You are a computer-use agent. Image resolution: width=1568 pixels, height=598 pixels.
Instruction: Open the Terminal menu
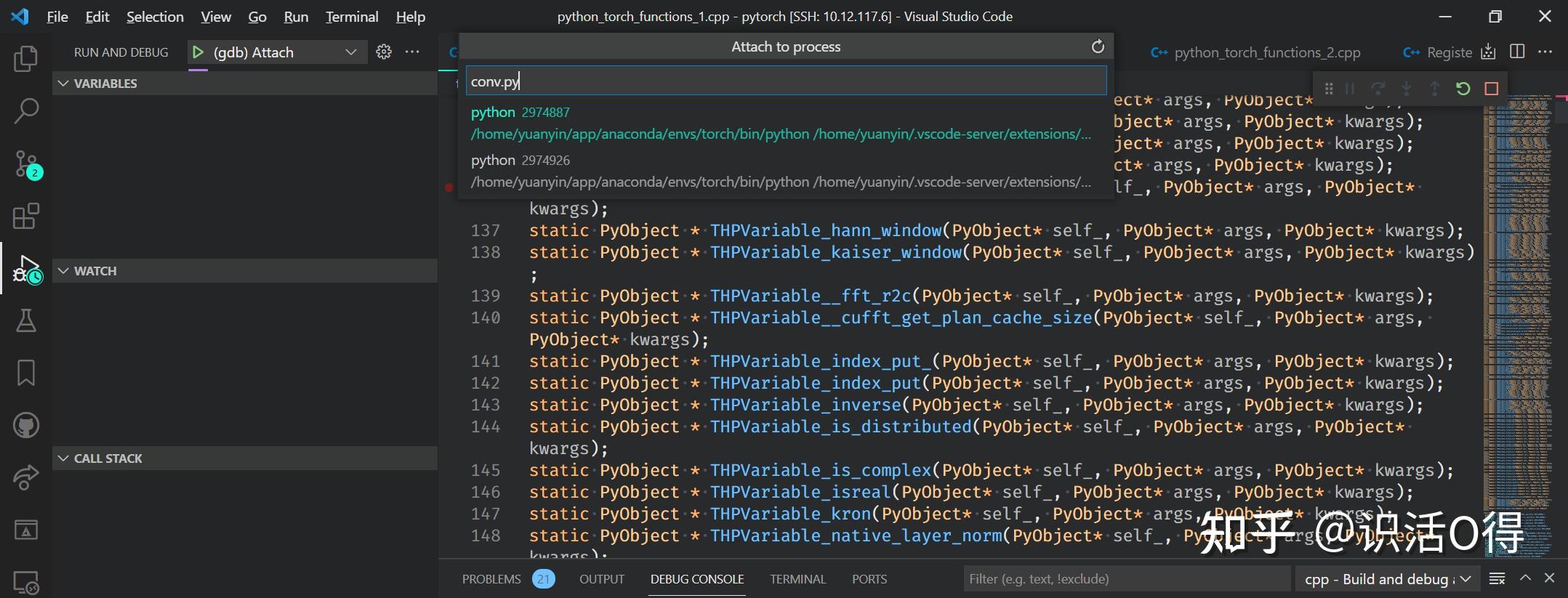[351, 17]
